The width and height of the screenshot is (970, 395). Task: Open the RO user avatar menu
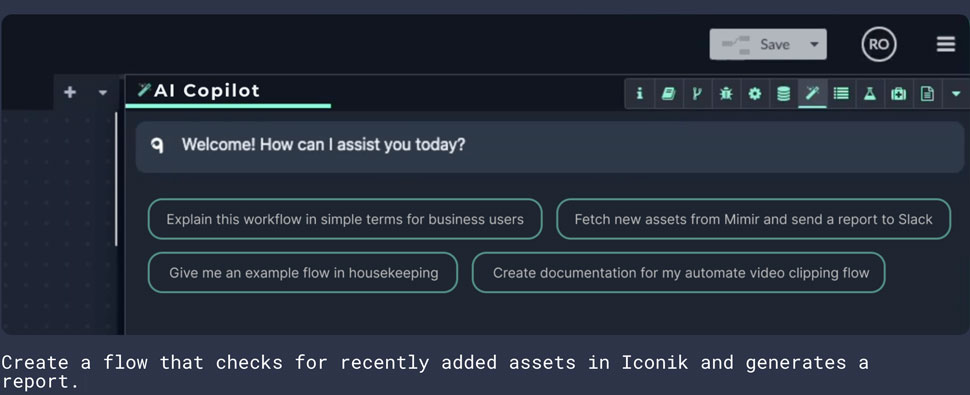click(879, 45)
